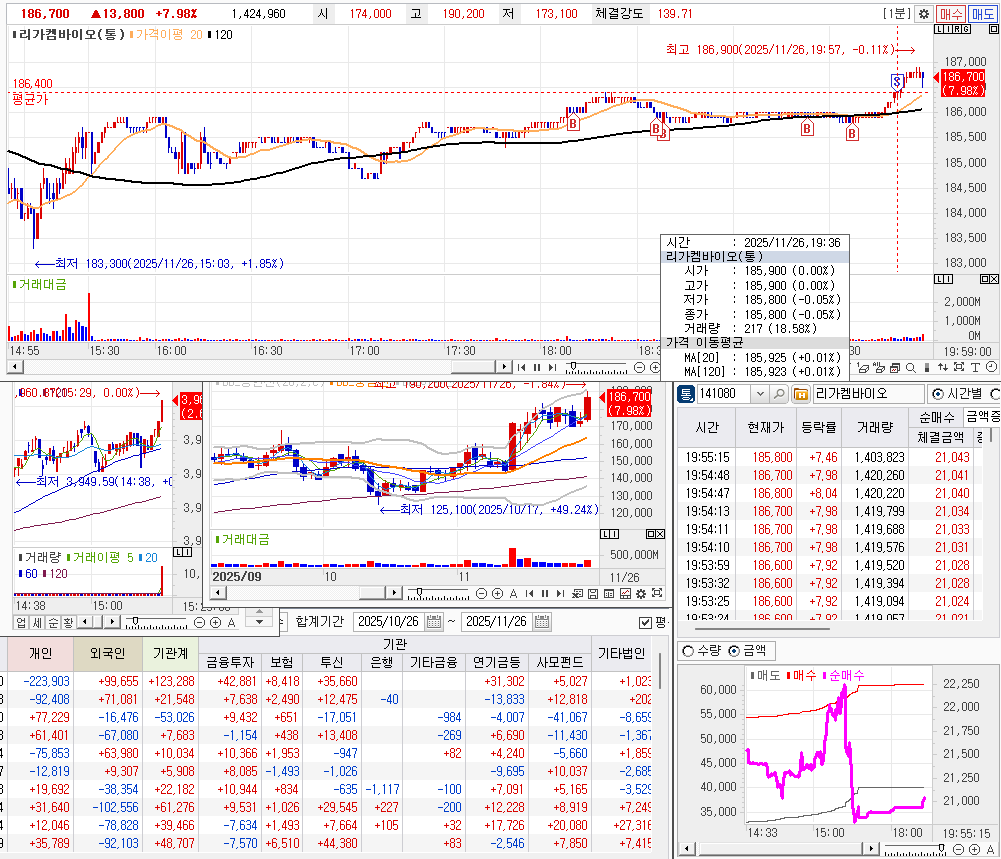
Task: Toggle the 평 checkbox
Action: (x=645, y=622)
